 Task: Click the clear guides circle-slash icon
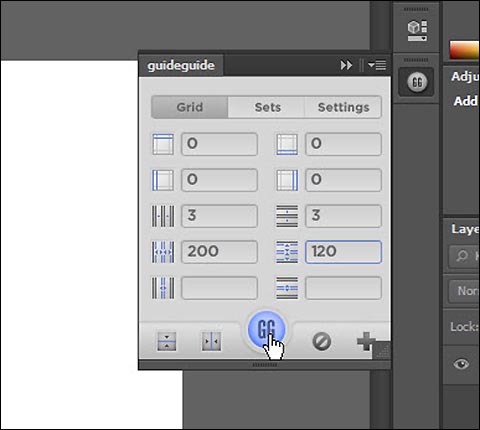(322, 342)
